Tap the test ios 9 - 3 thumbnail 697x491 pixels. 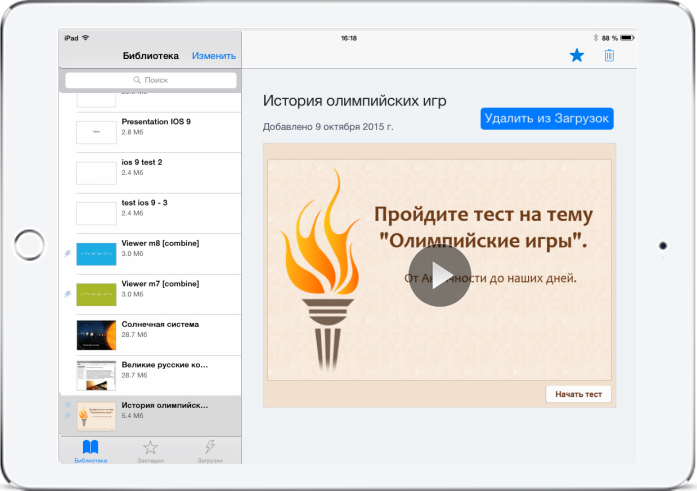pyautogui.click(x=96, y=213)
